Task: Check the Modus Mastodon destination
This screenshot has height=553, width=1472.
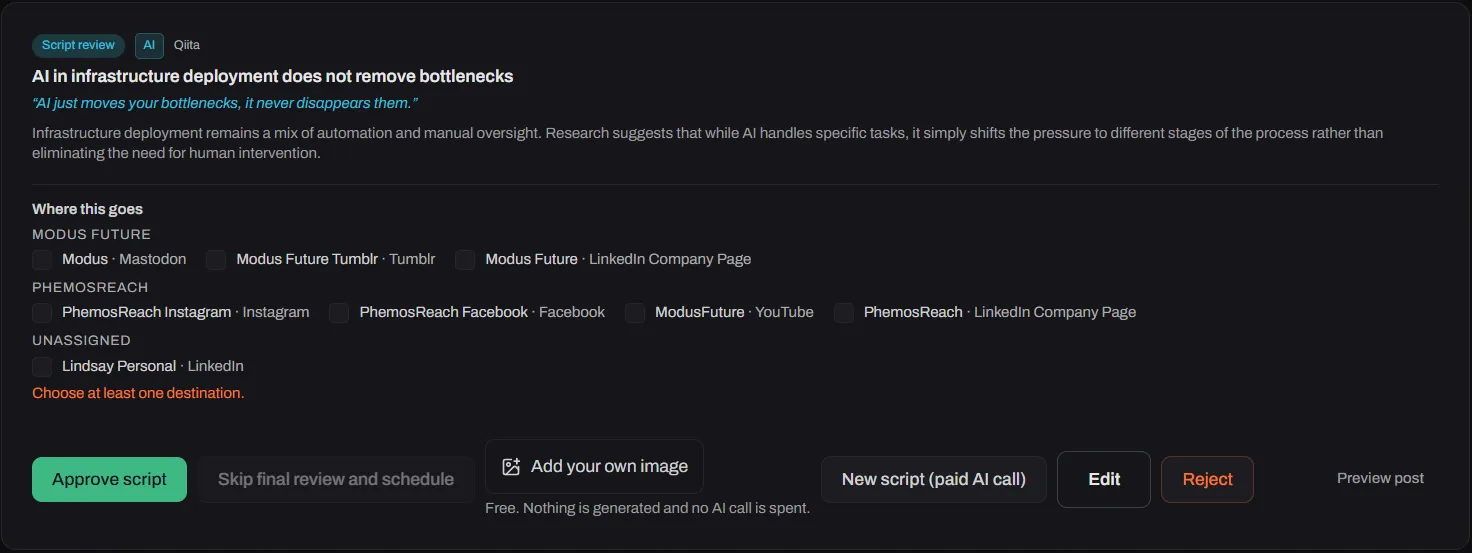Action: [x=42, y=260]
